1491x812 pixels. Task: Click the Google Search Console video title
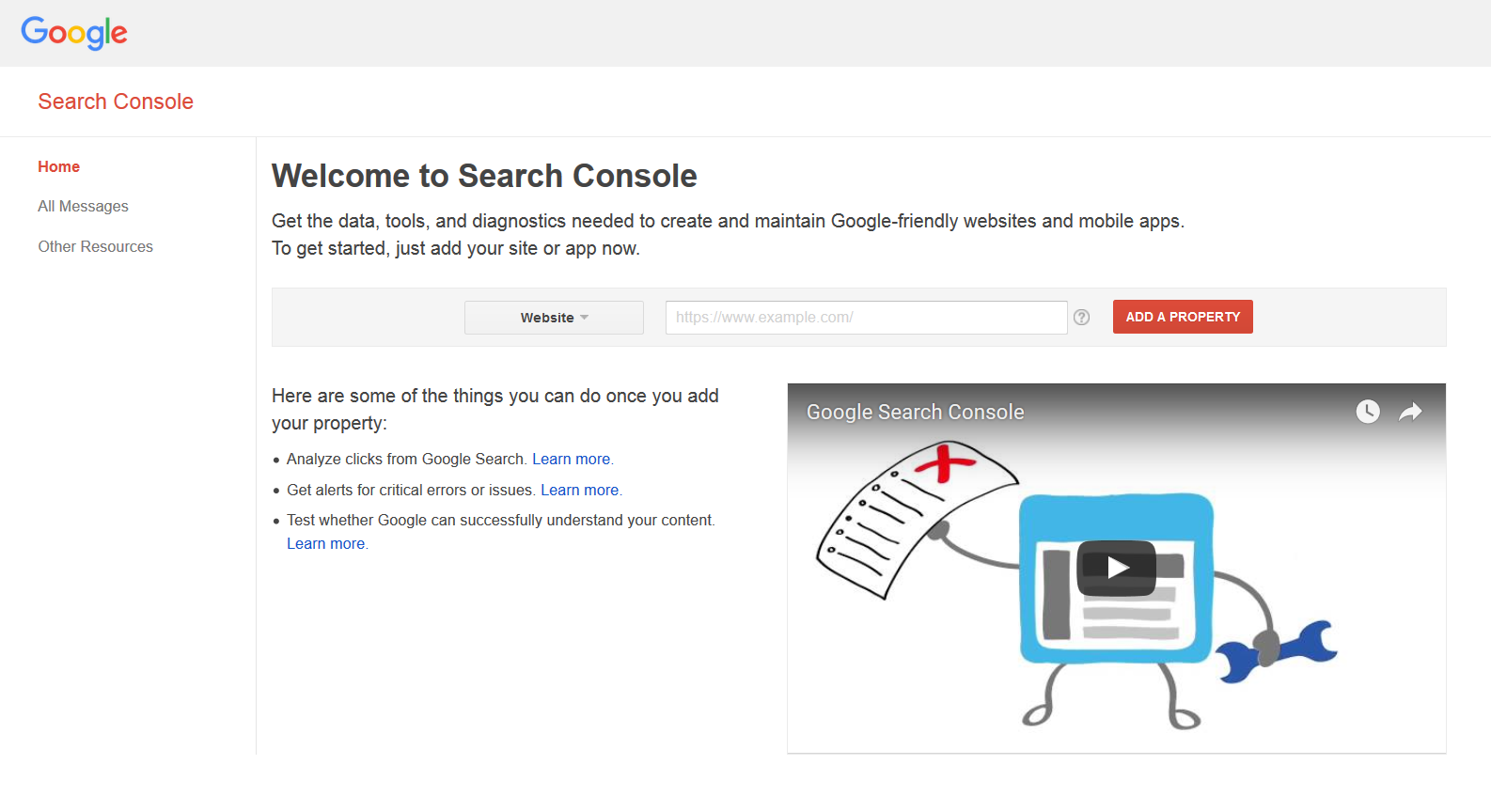[915, 412]
